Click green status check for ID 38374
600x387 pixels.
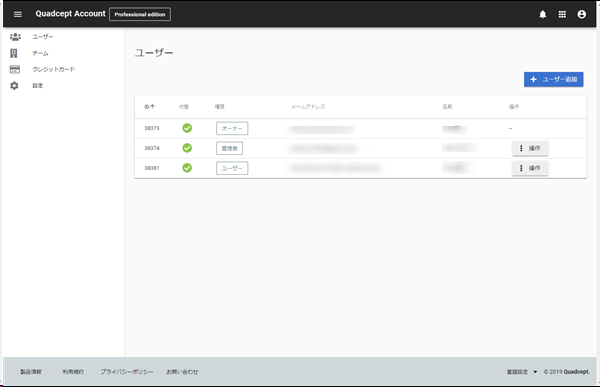point(187,148)
